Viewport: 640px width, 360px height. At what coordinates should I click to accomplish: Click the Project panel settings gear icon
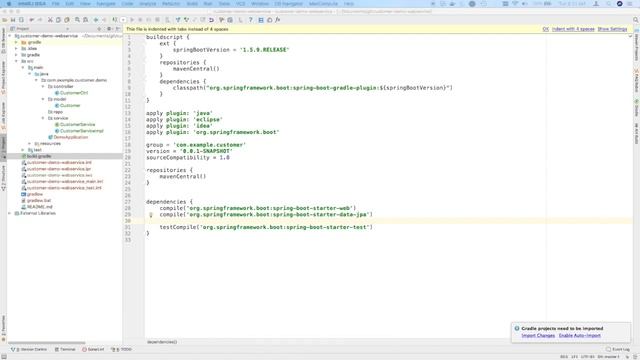point(109,29)
